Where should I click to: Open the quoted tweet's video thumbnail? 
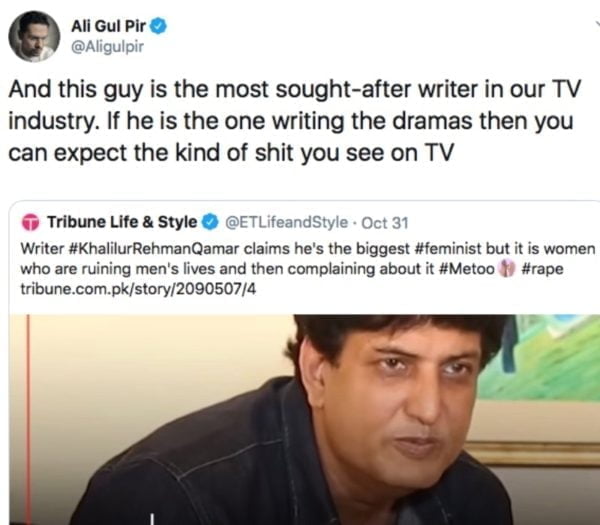[305, 419]
